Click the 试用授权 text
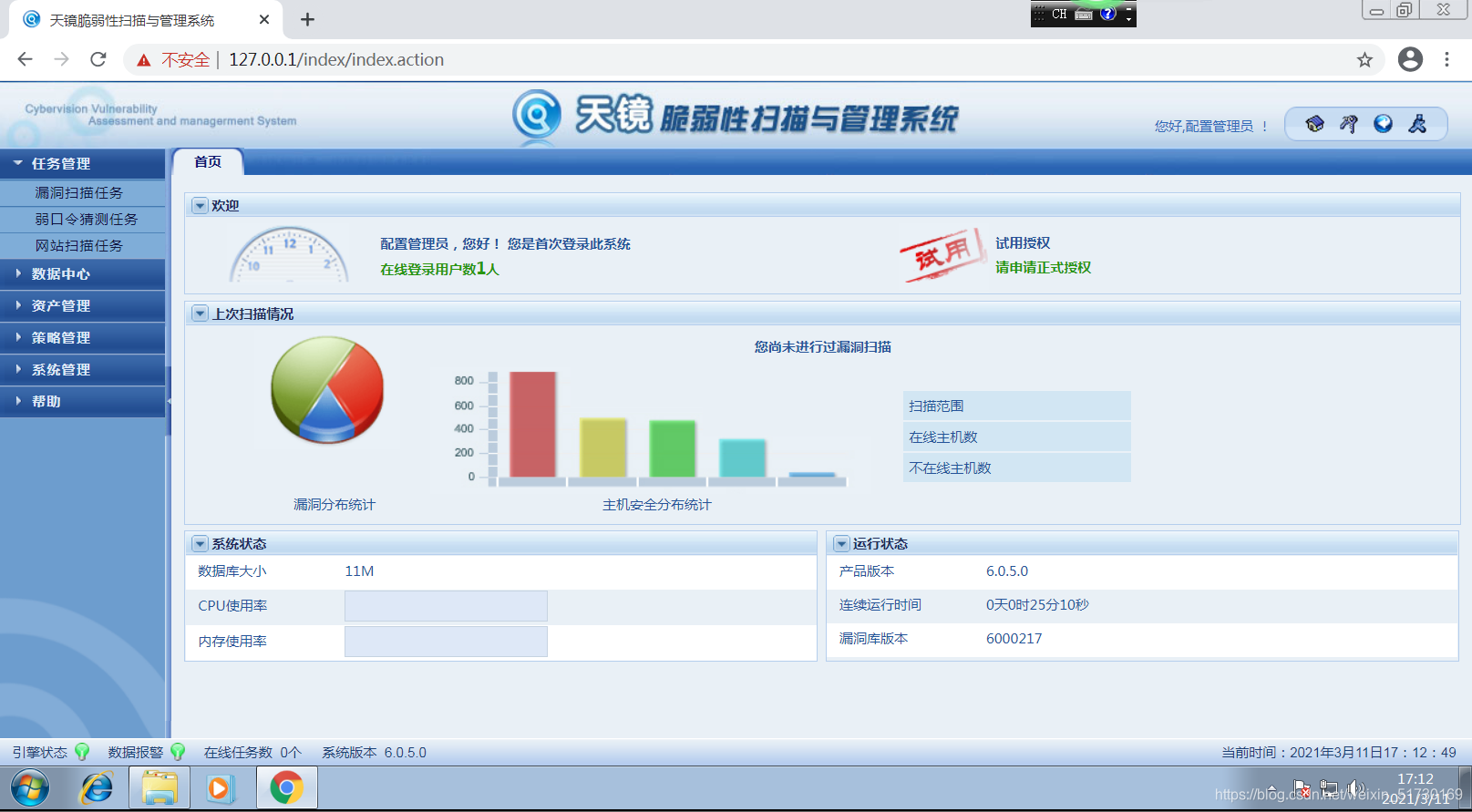Screen dimensions: 1472x812 [x=1023, y=243]
